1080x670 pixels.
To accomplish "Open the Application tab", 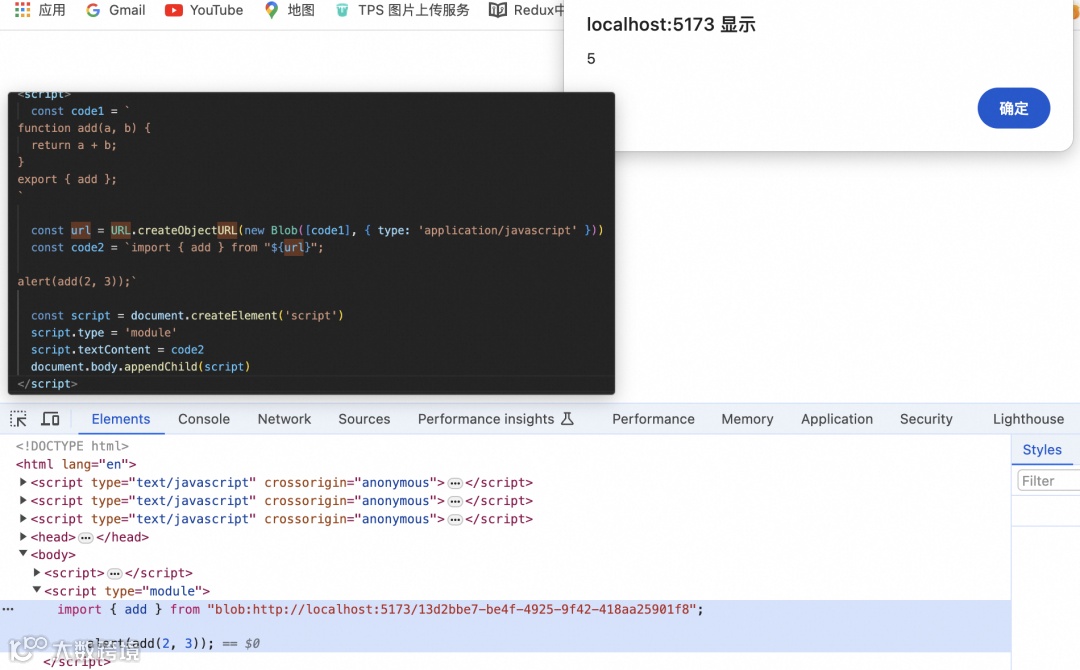I will pos(836,419).
